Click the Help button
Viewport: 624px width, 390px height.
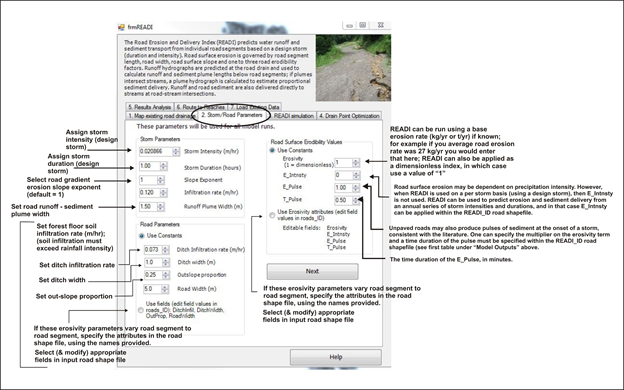tap(336, 357)
